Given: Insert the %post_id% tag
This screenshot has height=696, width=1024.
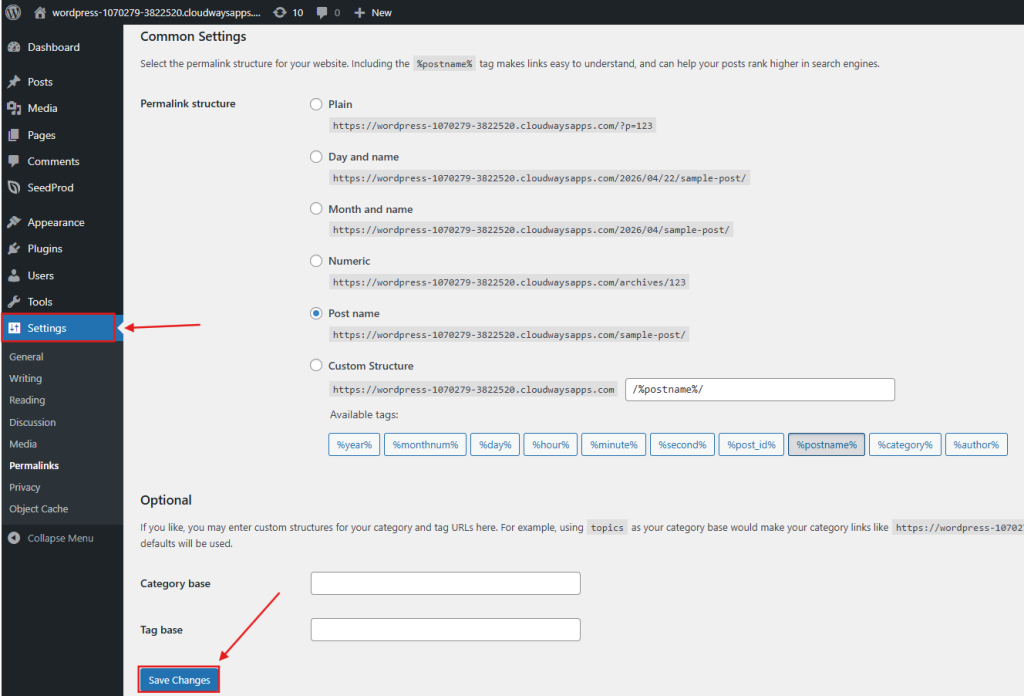Looking at the screenshot, I should click(751, 445).
